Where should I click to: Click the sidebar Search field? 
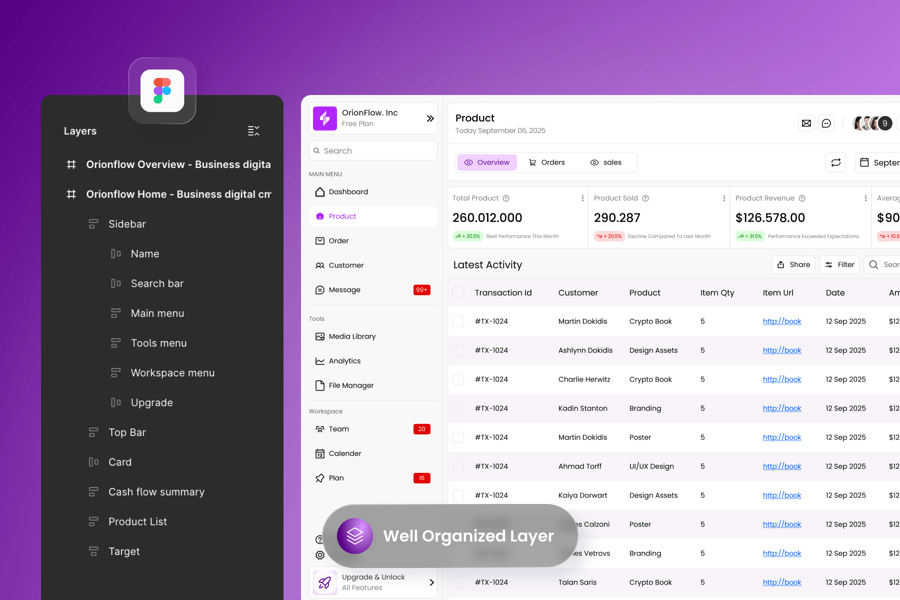tap(373, 151)
